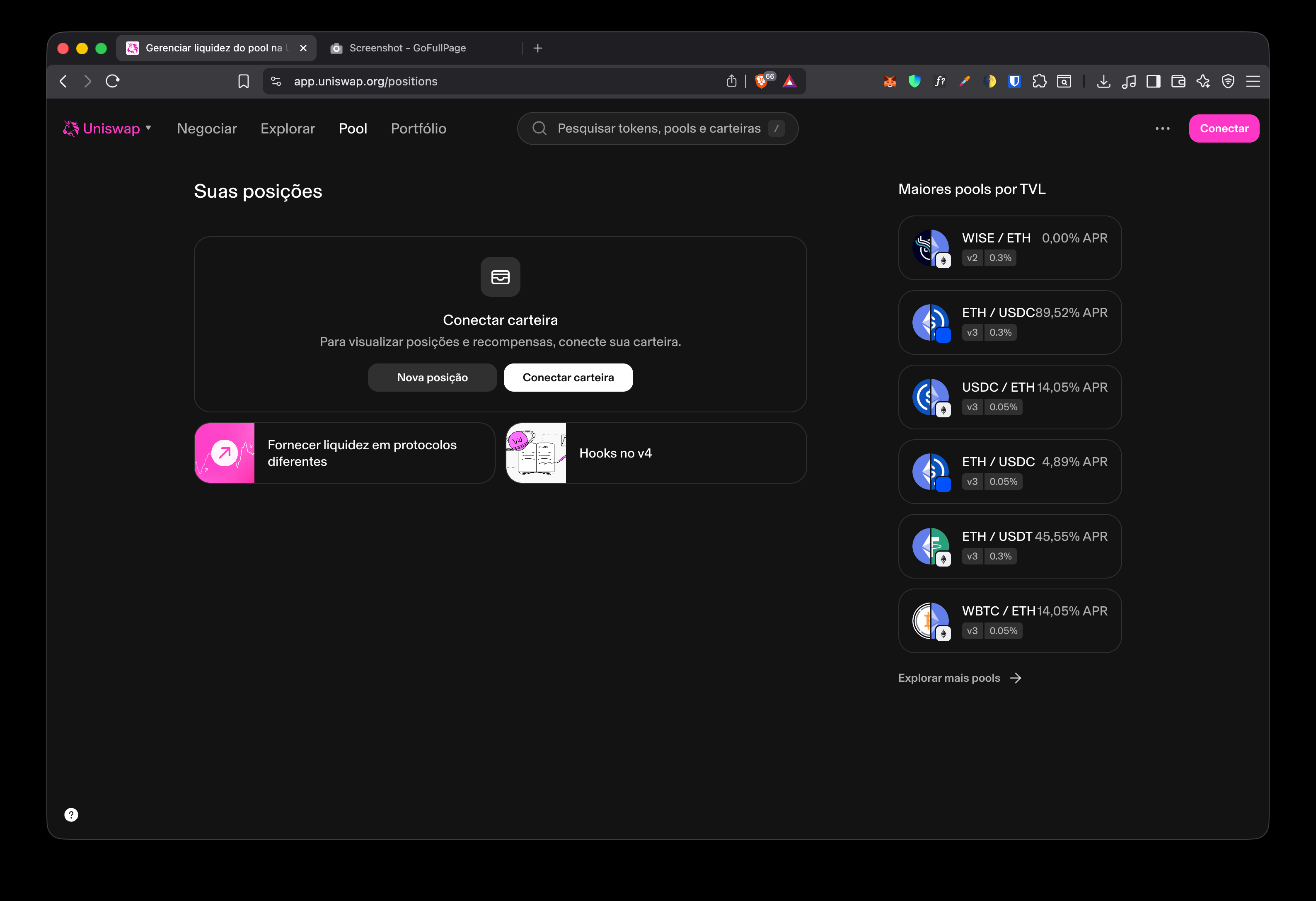Click the Uniswap unicorn logo
This screenshot has height=901, width=1316.
click(x=71, y=128)
